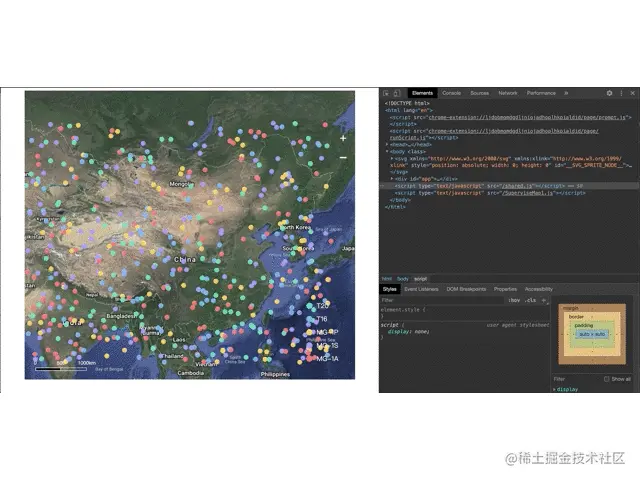Click the computed Filter input field
Viewport: 640px width, 480px height.
576,379
